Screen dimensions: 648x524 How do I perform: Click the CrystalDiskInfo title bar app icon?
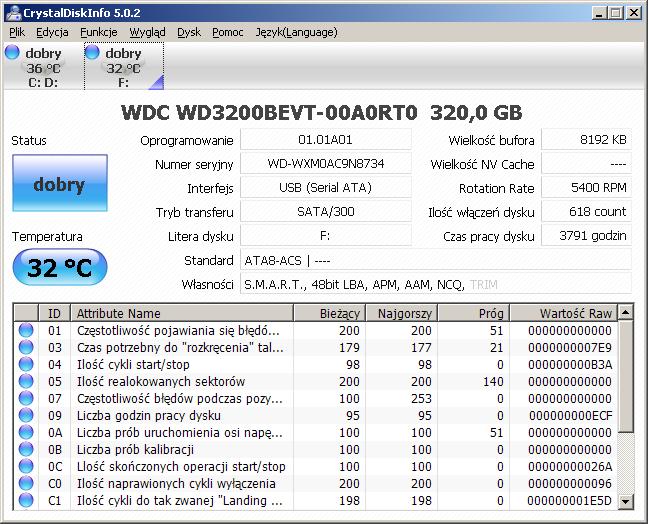[13, 13]
